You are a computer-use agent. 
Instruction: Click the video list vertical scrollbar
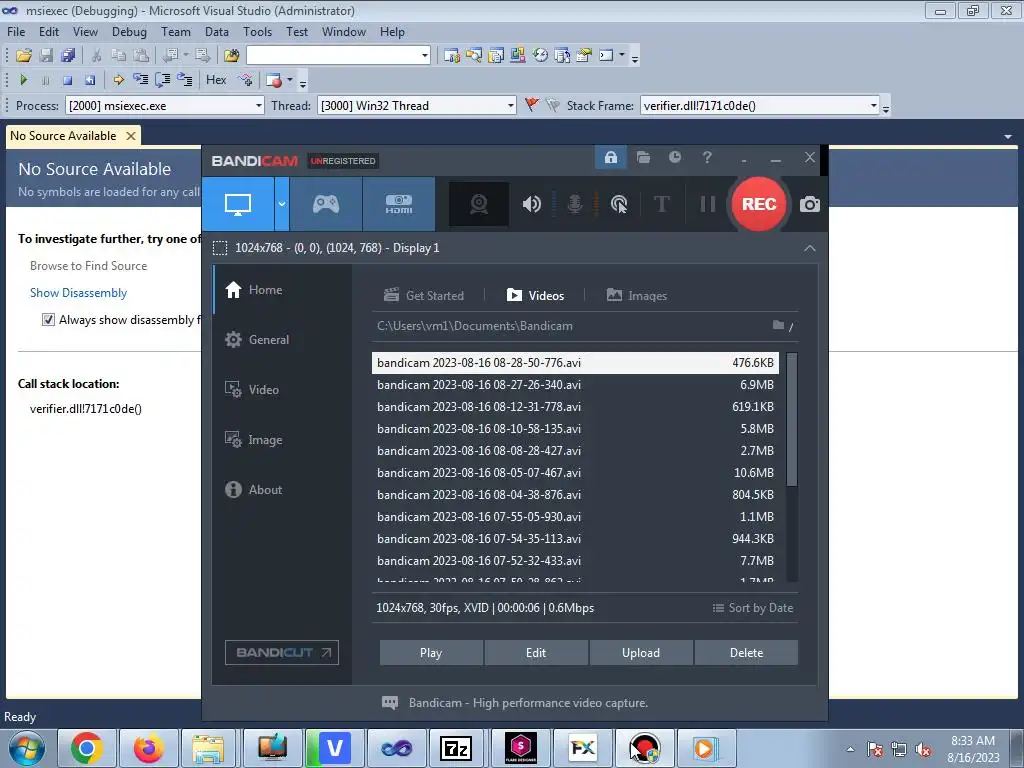pos(792,419)
